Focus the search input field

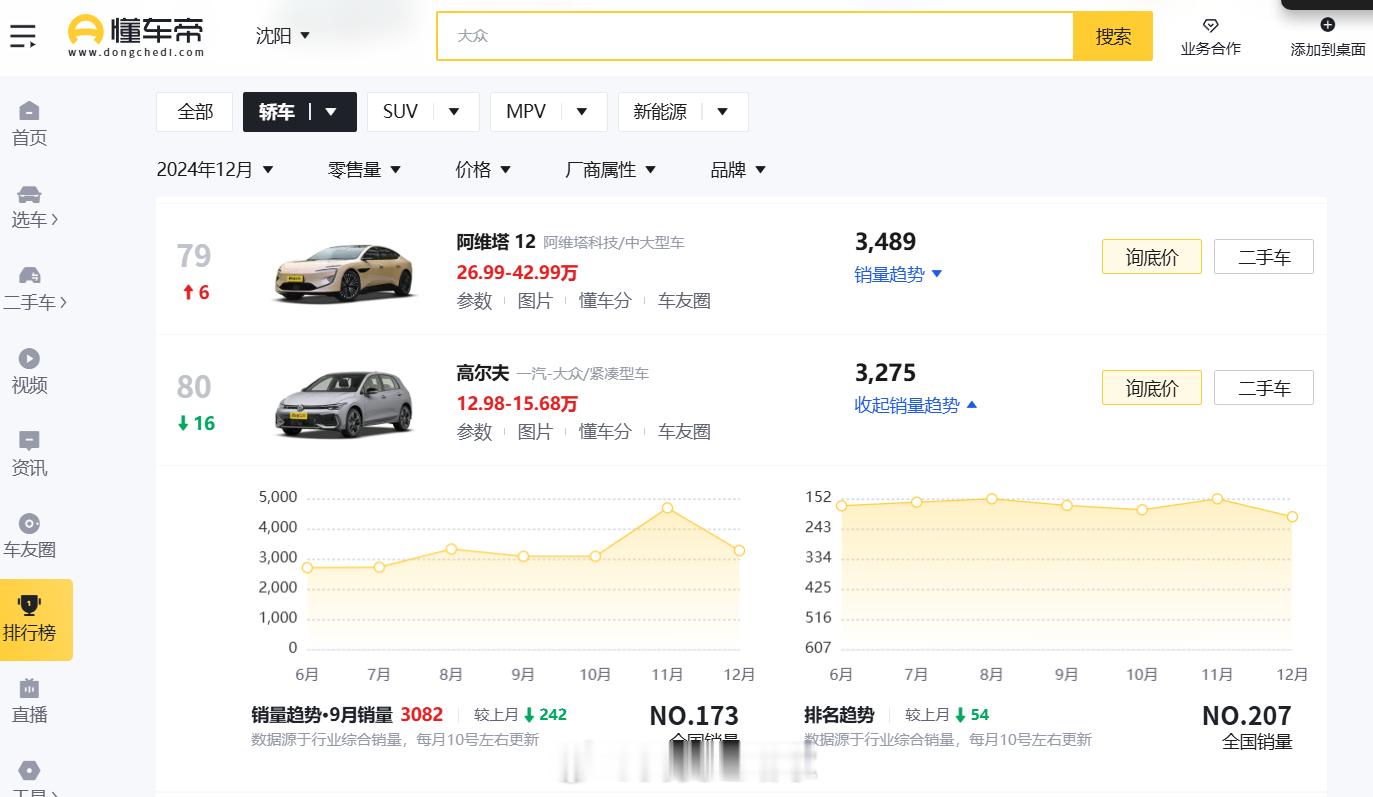[755, 36]
